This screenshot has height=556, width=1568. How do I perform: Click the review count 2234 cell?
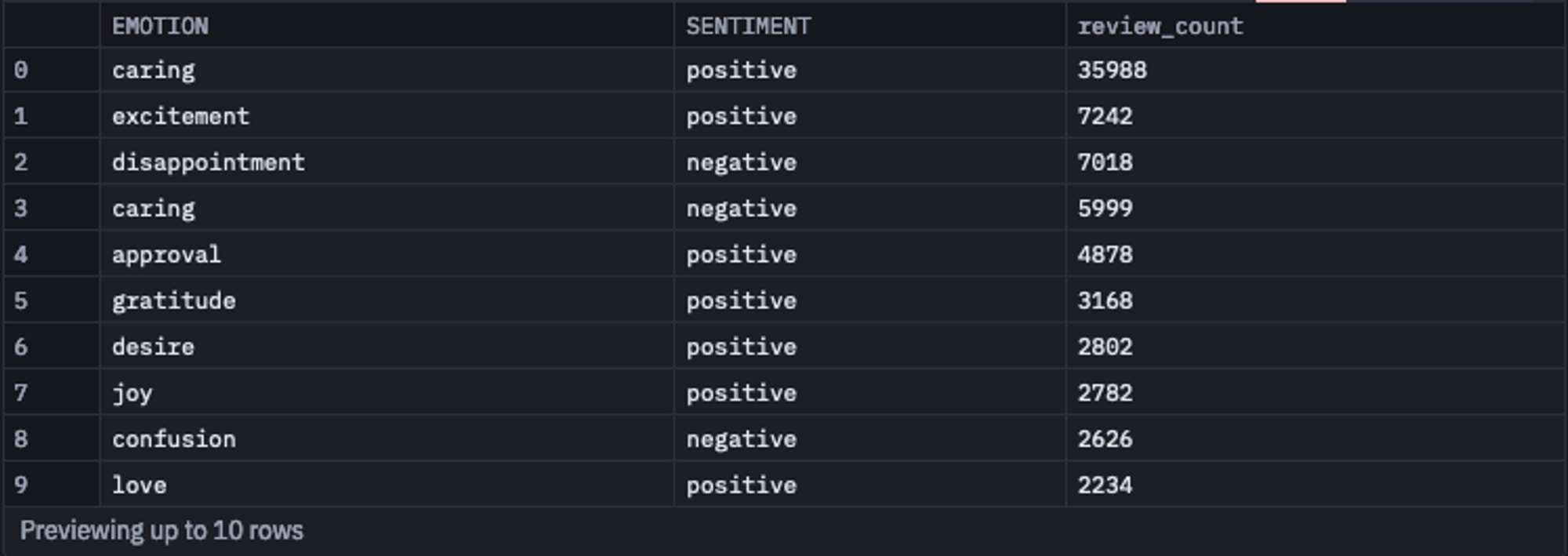click(1315, 485)
